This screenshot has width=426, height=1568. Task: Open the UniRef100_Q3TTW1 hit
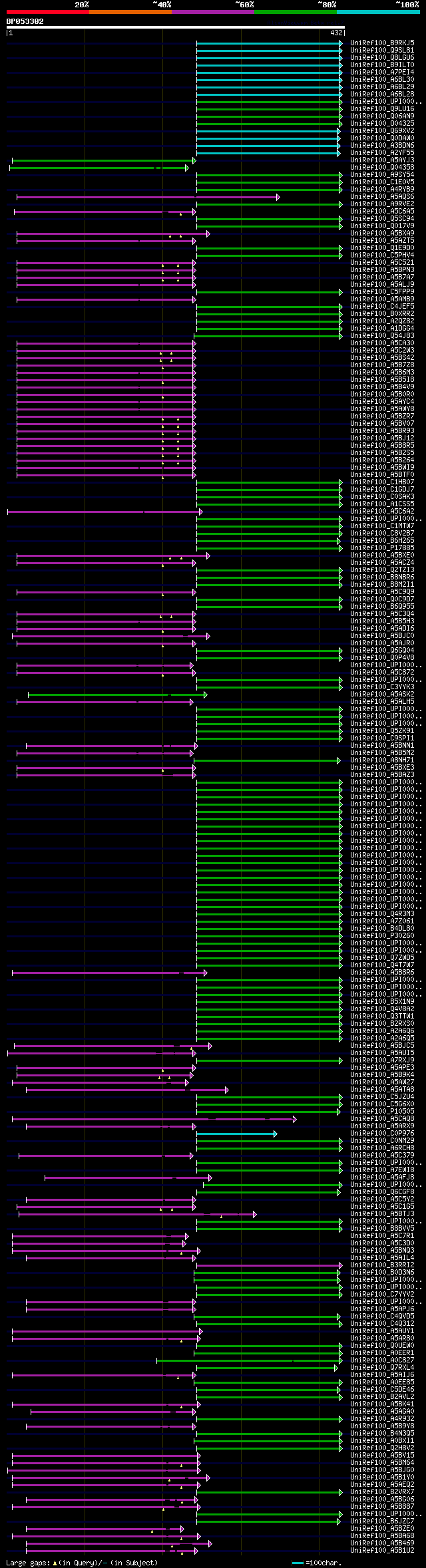click(x=382, y=1017)
